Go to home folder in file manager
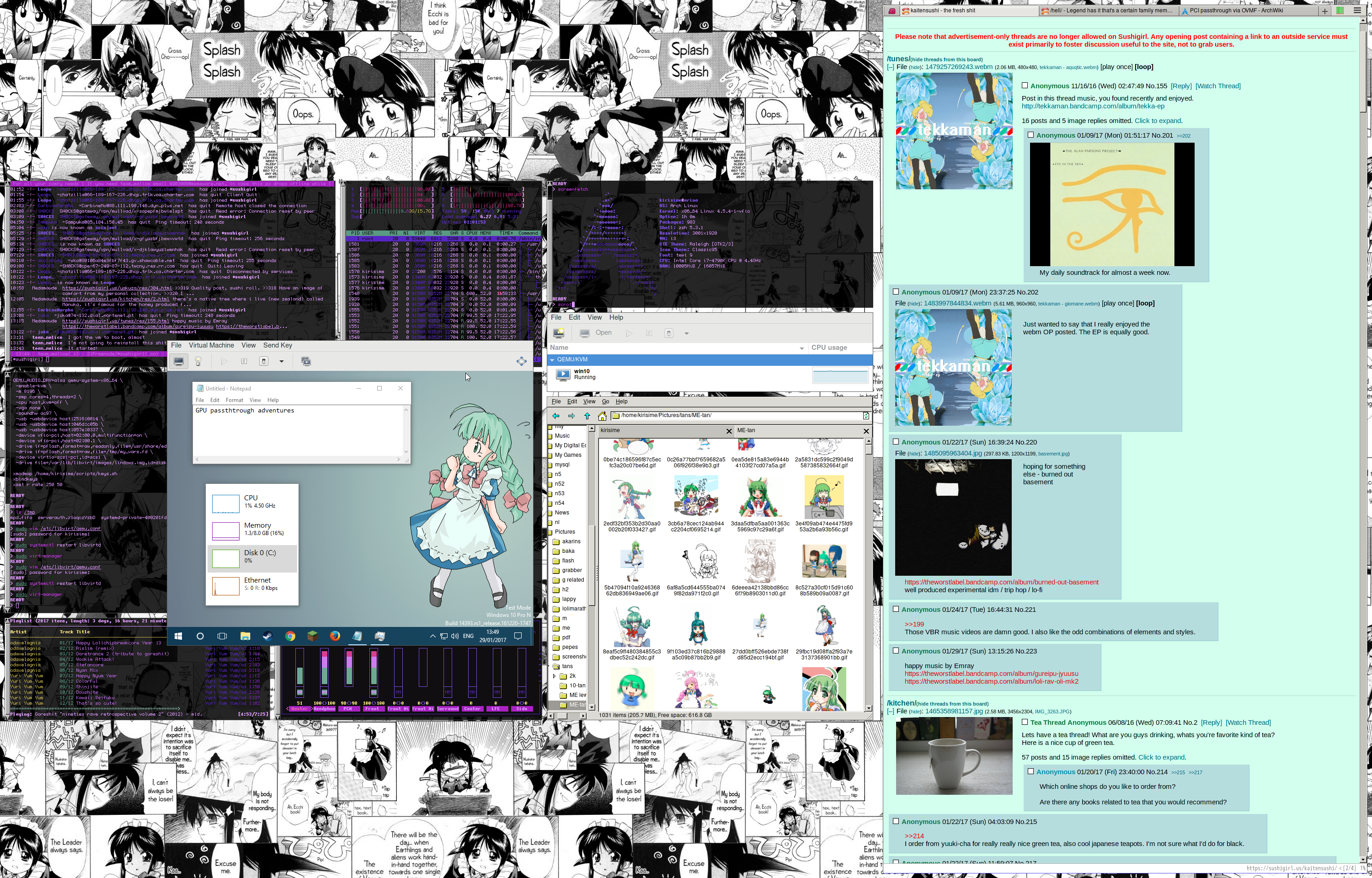This screenshot has width=1372, height=878. click(x=602, y=416)
